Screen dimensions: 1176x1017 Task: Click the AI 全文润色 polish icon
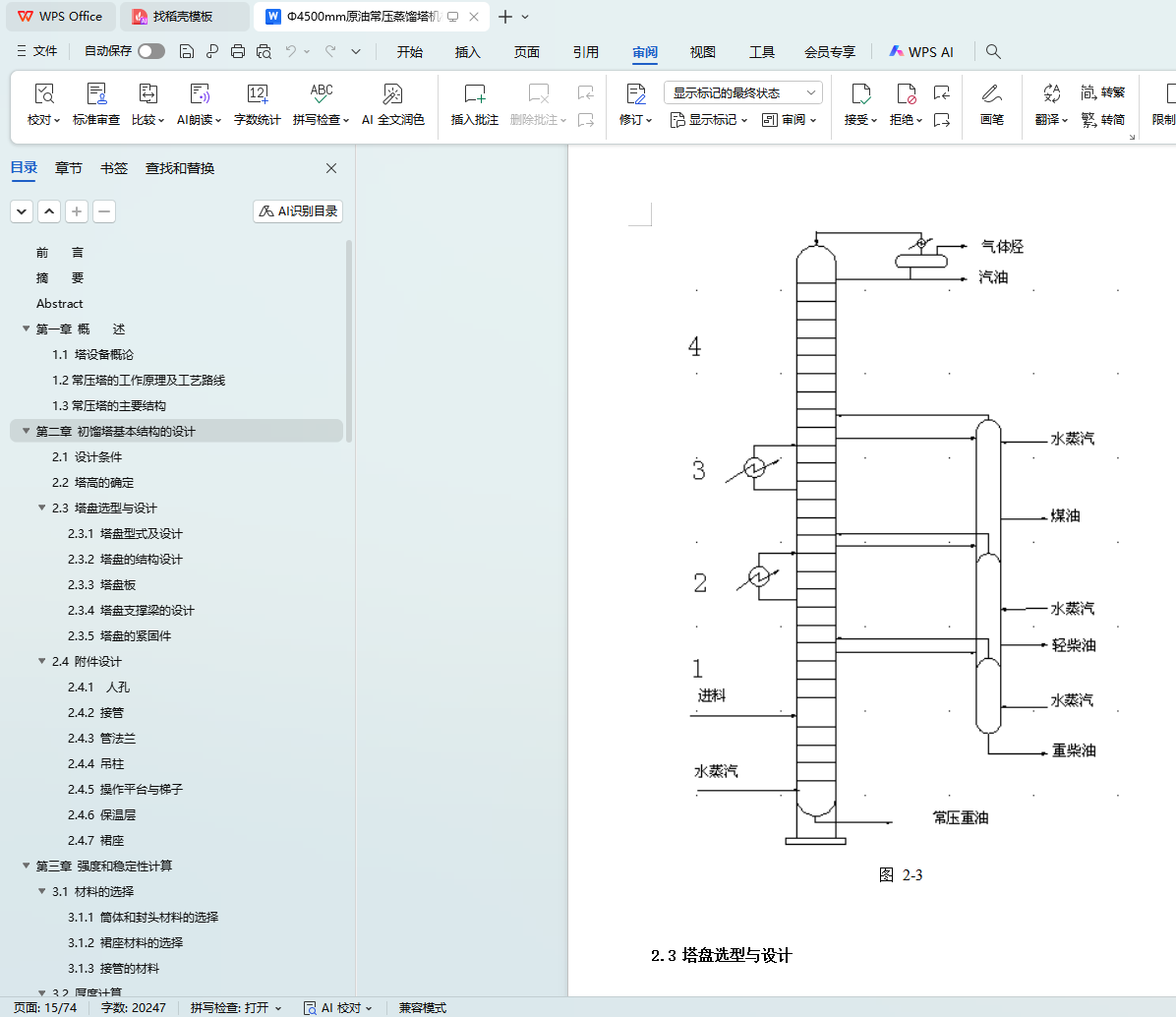[392, 95]
